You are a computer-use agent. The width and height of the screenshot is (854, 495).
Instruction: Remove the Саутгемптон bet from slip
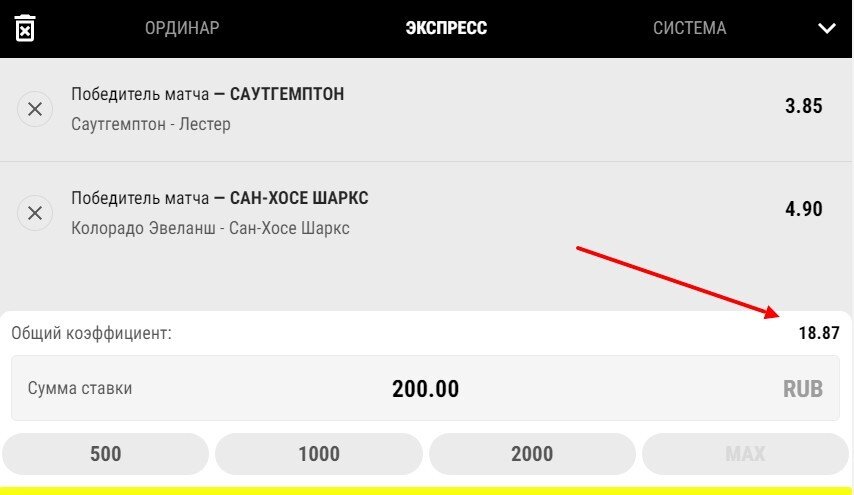35,109
